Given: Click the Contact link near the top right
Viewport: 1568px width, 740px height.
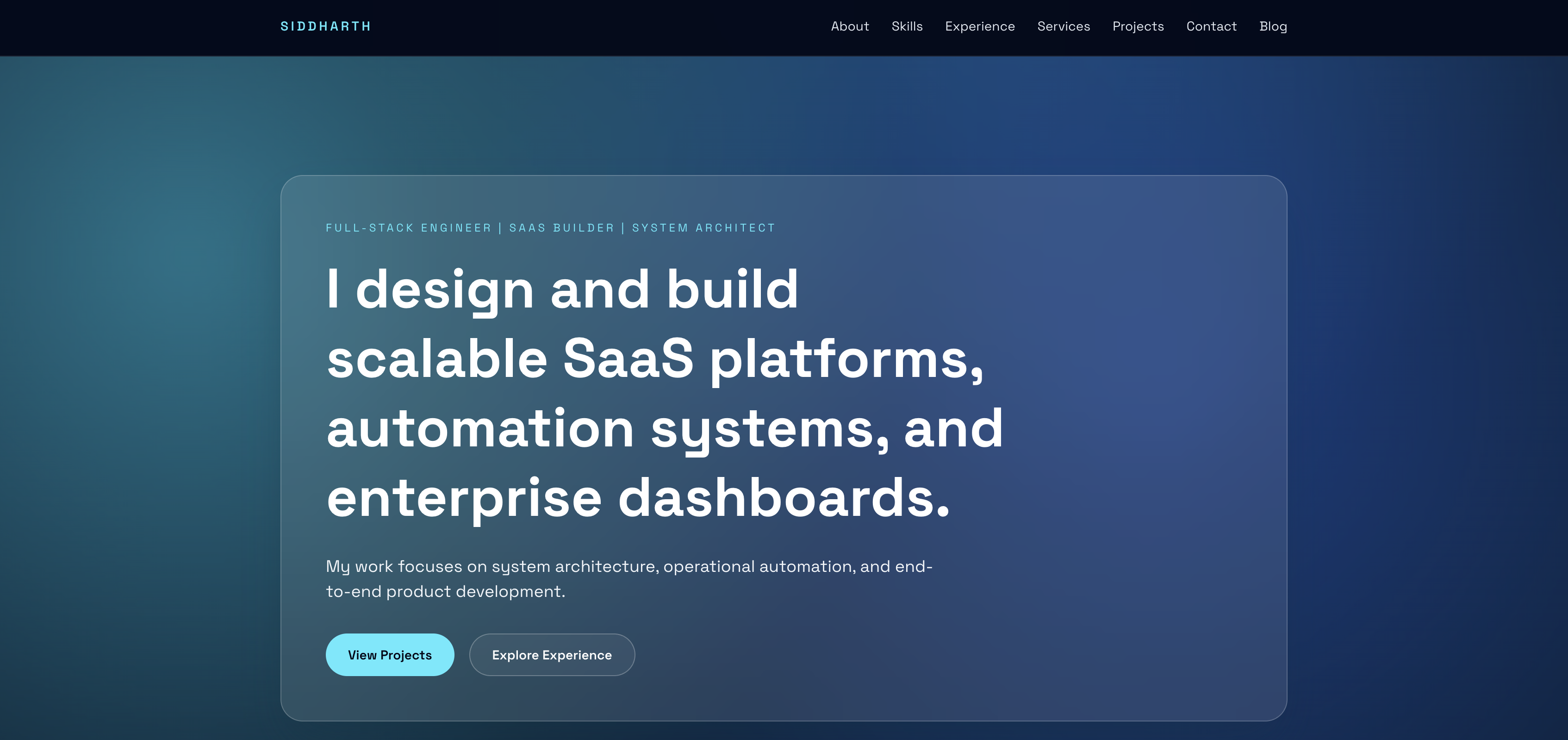Looking at the screenshot, I should tap(1211, 26).
